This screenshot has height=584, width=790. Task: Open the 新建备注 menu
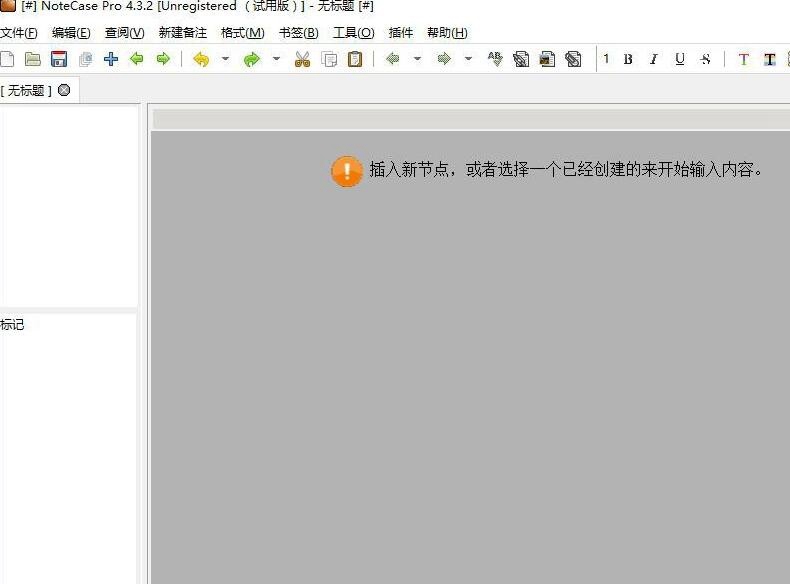point(182,33)
